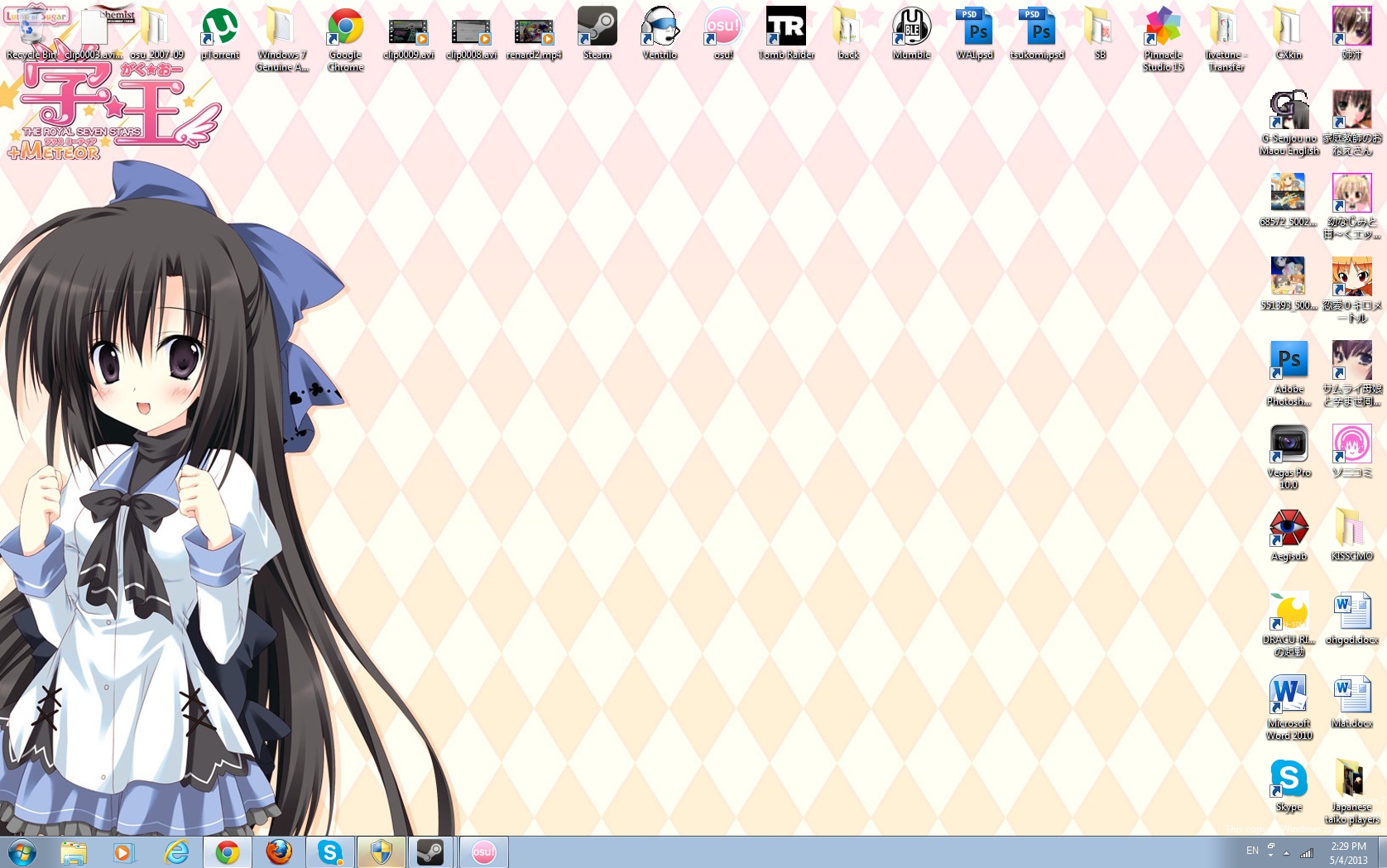Launch the Ventrilo desktop shortcut
Viewport: 1387px width, 868px height.
(660, 33)
